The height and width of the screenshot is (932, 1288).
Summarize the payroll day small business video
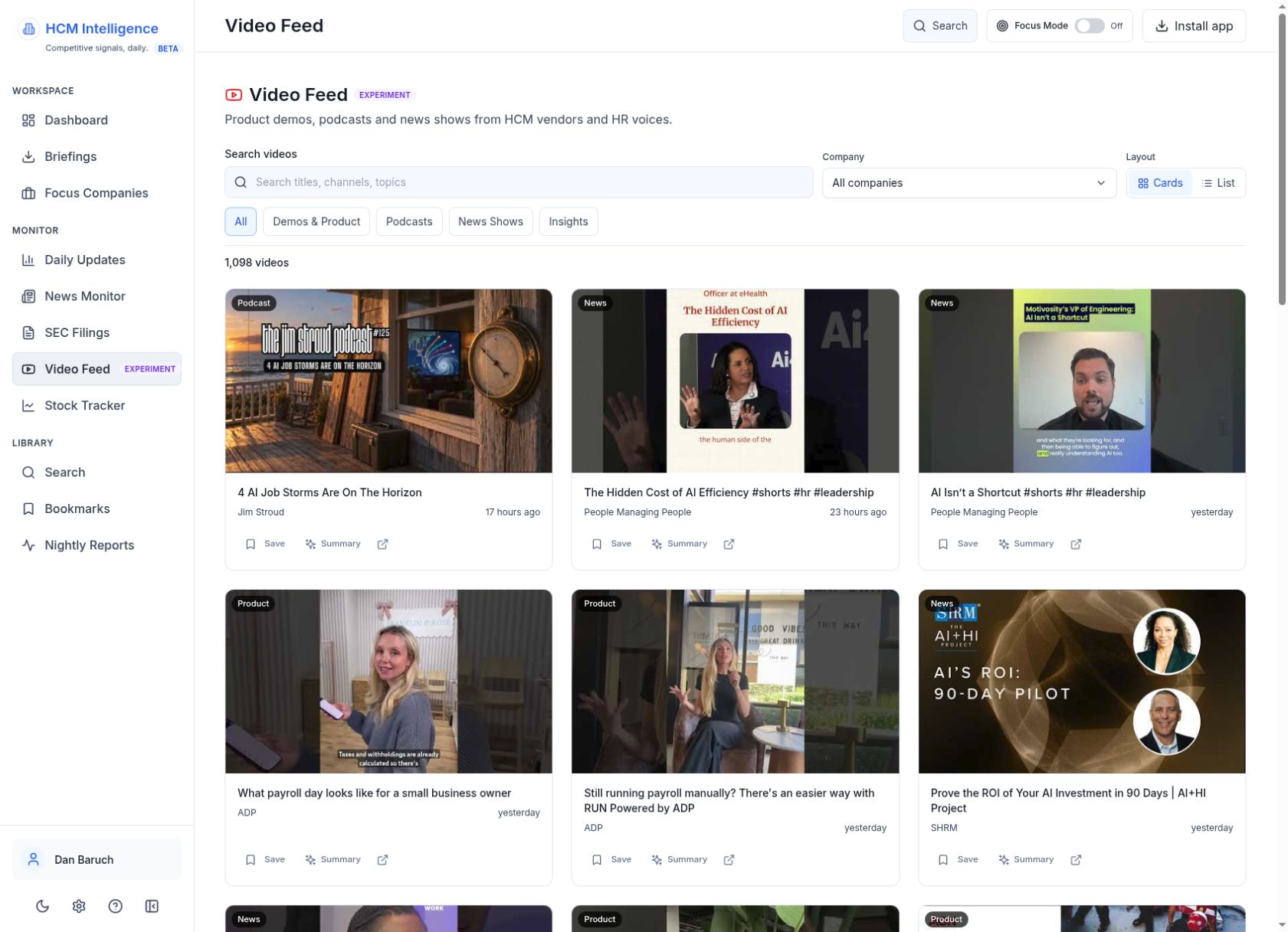(333, 859)
